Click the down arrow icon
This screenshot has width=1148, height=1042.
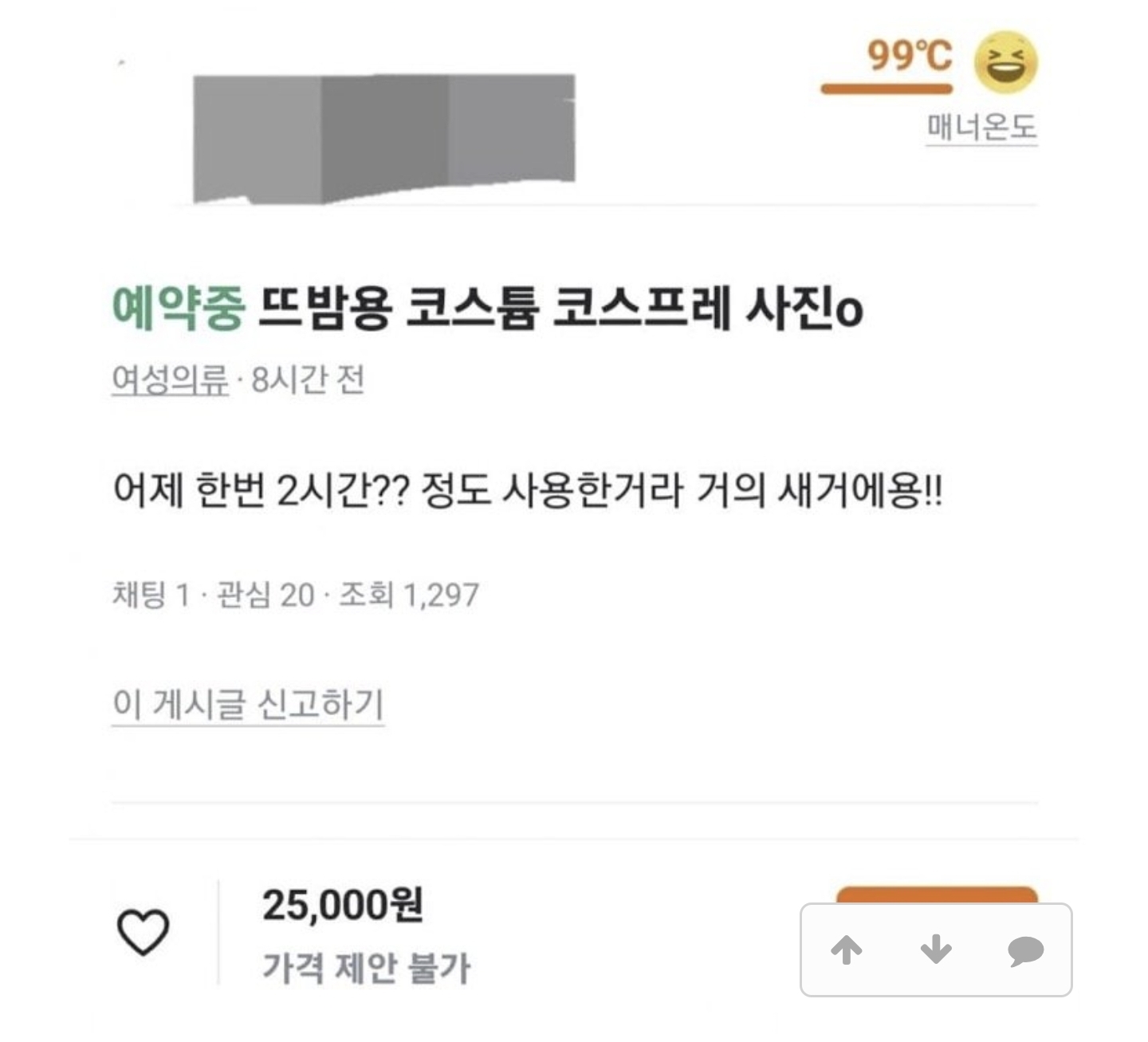pyautogui.click(x=936, y=950)
